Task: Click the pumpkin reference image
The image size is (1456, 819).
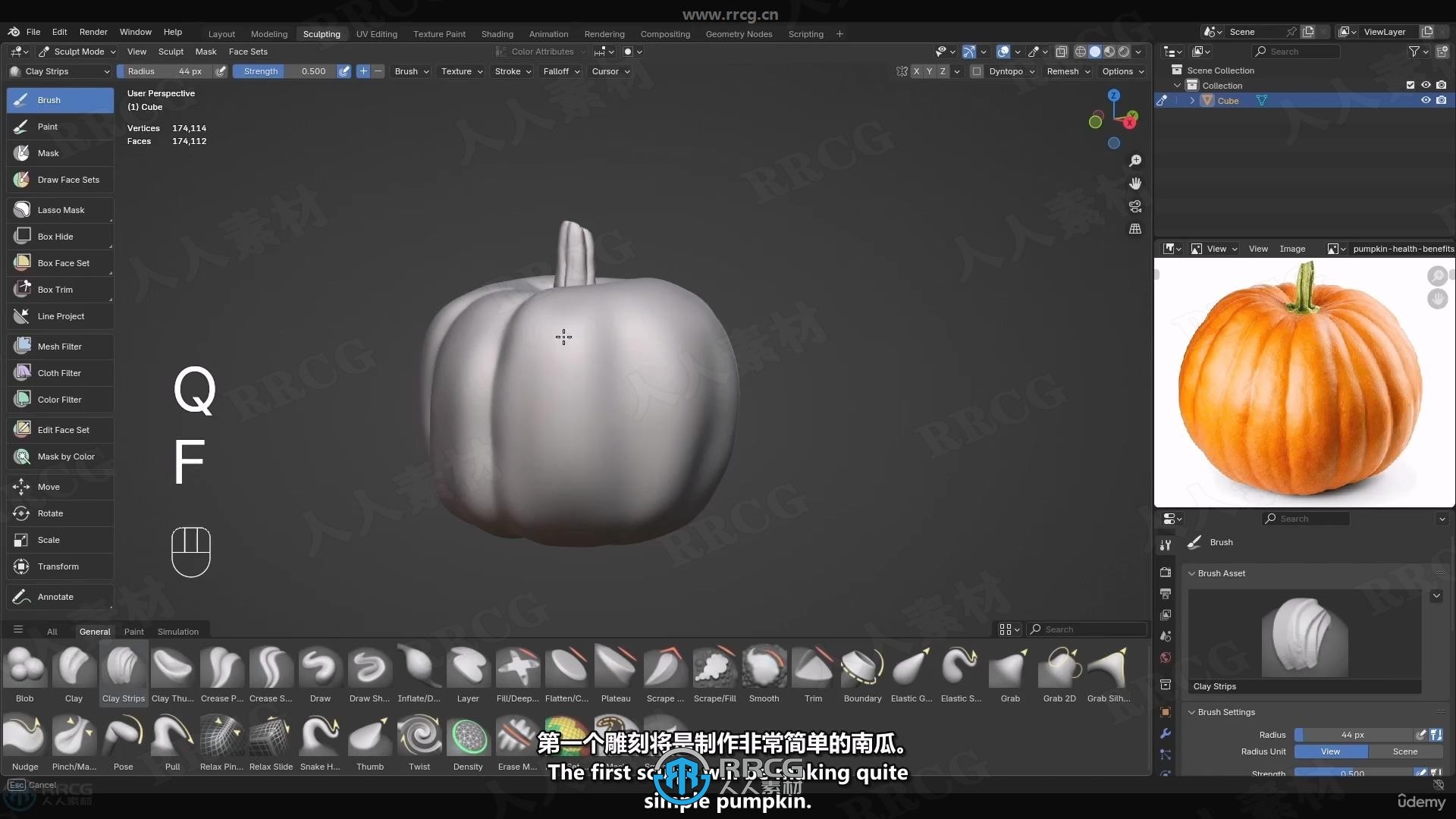Action: 1304,383
